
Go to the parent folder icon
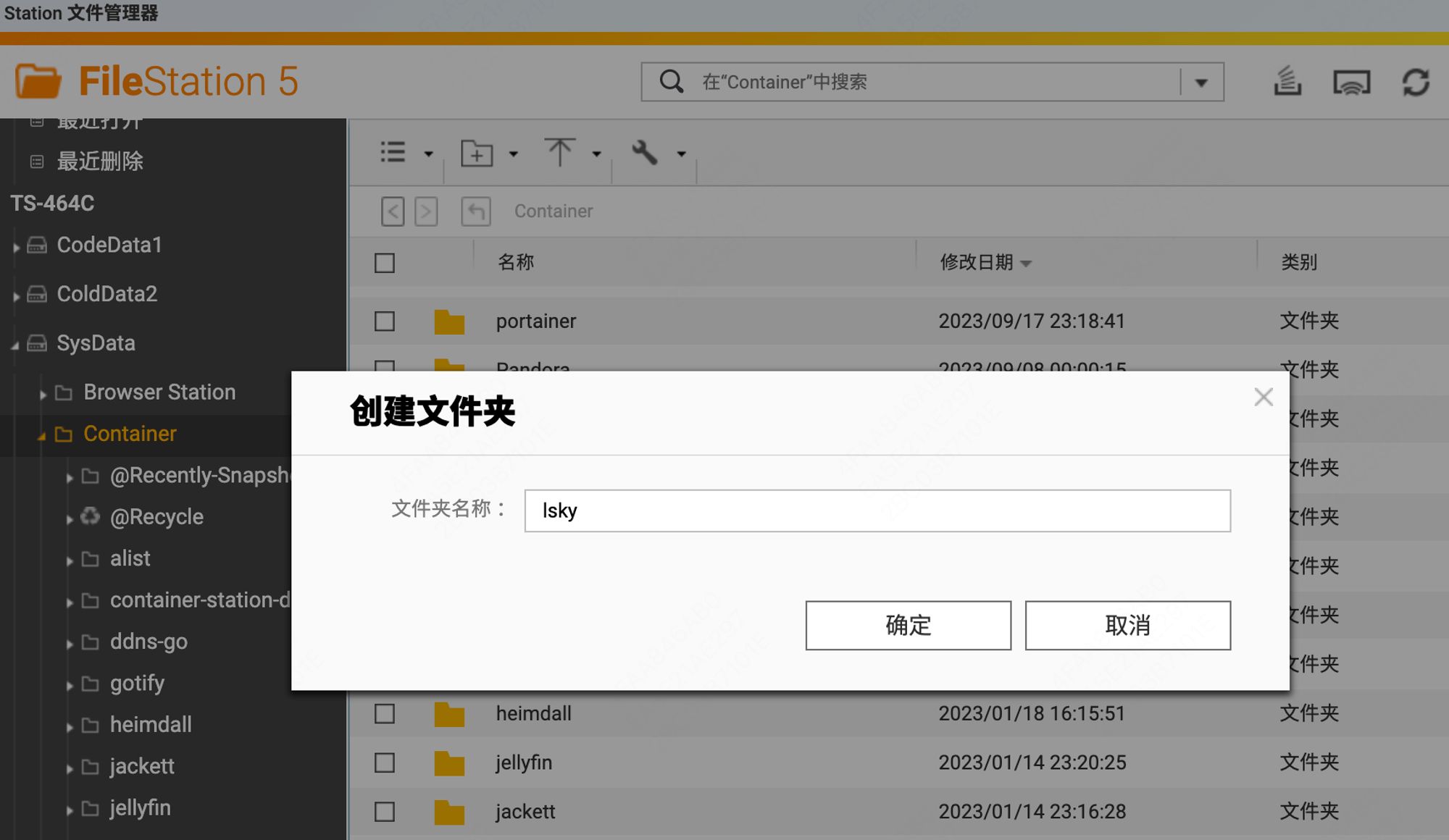pos(476,211)
